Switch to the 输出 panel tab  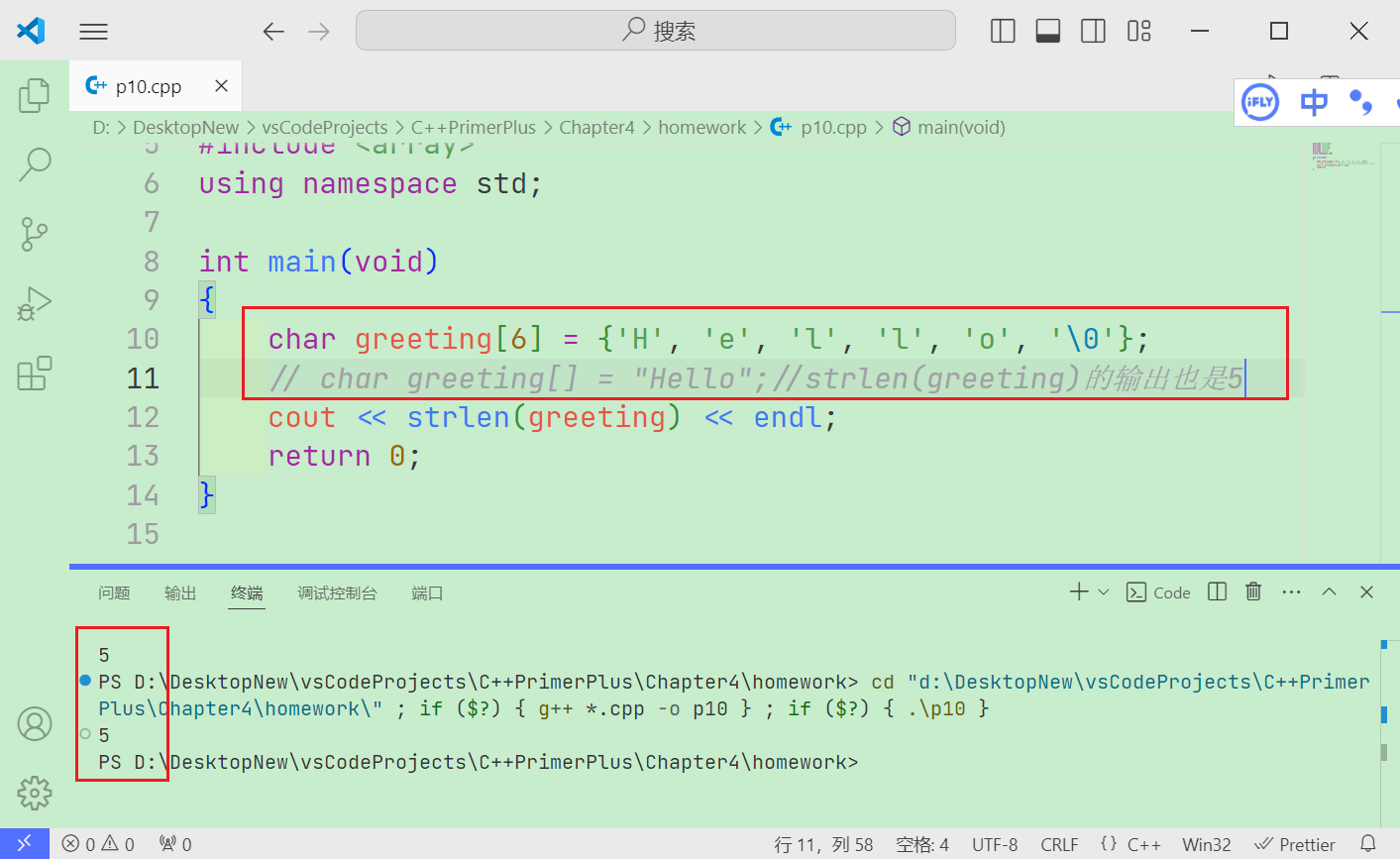pyautogui.click(x=180, y=593)
